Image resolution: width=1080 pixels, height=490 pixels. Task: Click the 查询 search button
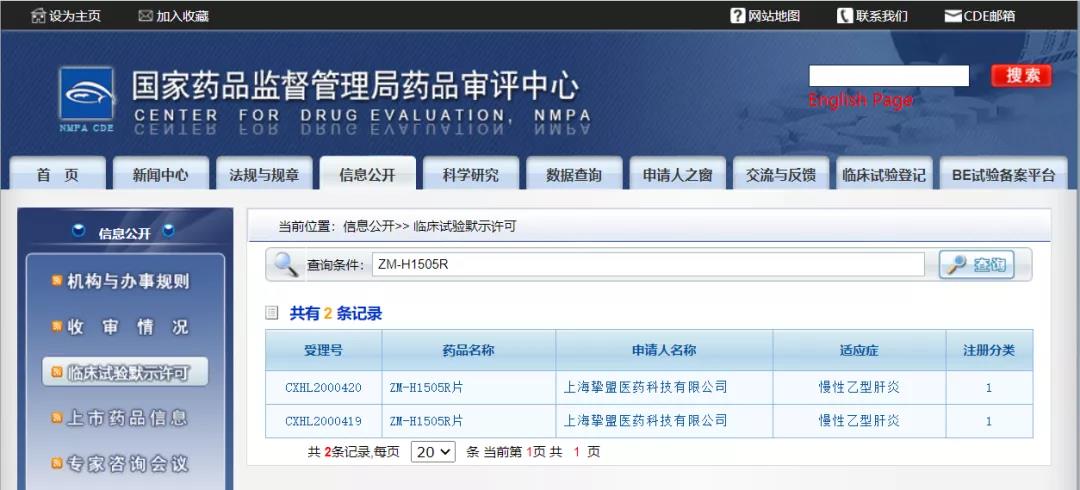coord(977,265)
